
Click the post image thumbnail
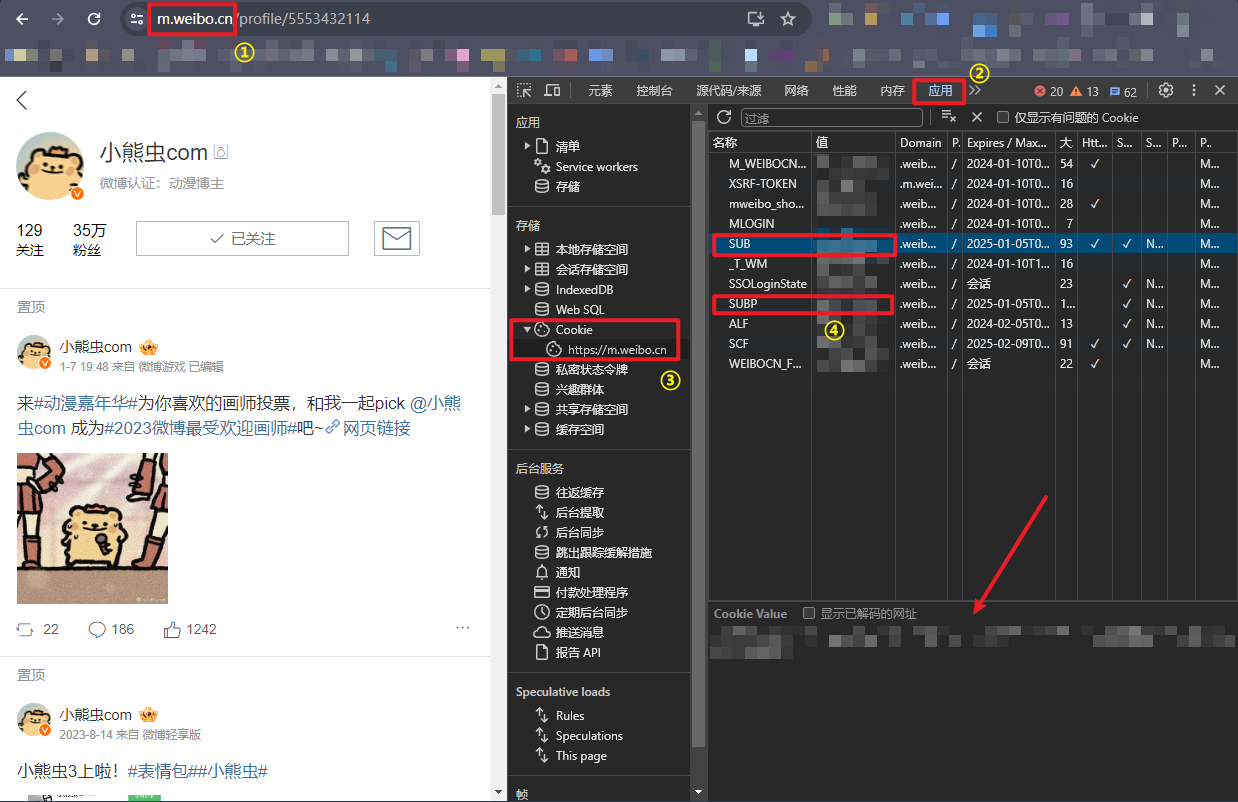(x=92, y=528)
